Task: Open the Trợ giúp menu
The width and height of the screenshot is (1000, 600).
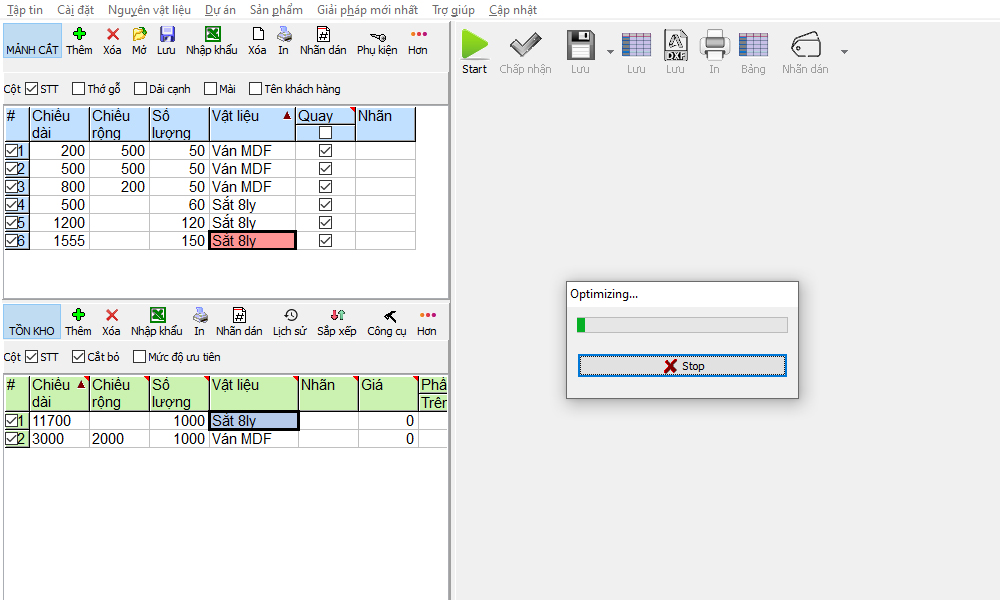Action: click(453, 10)
